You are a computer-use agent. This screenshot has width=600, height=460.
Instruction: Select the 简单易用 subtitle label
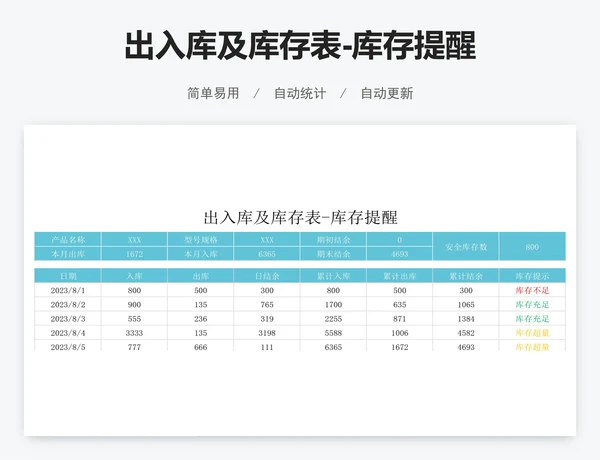(213, 93)
